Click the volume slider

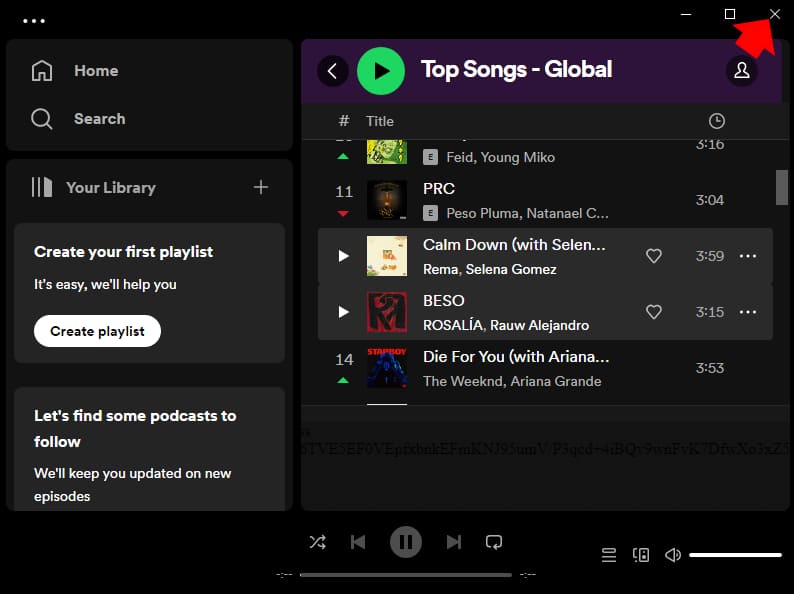735,555
